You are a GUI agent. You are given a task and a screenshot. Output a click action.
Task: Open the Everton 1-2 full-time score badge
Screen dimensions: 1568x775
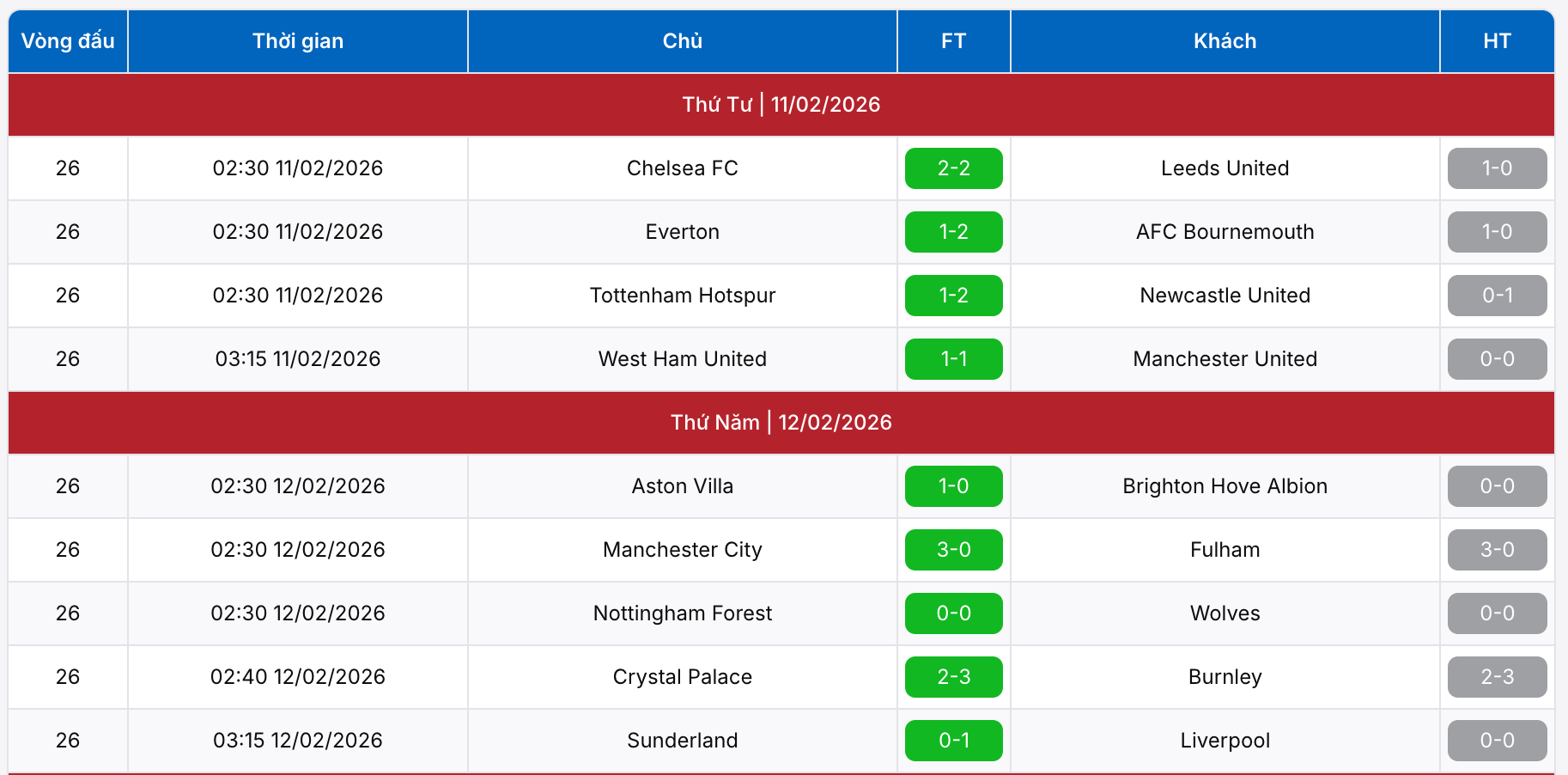pyautogui.click(x=953, y=232)
